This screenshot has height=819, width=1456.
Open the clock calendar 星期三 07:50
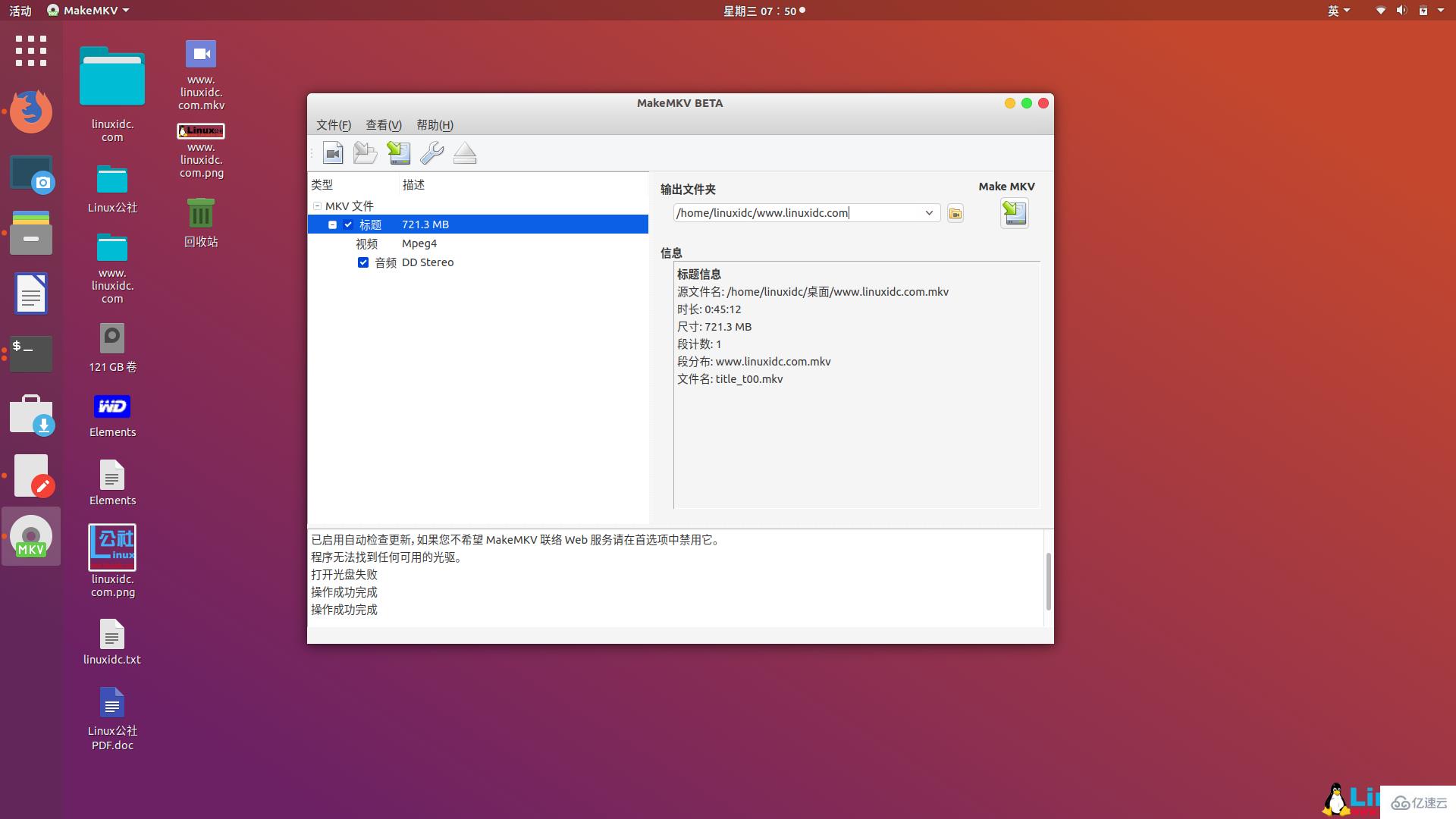click(764, 11)
